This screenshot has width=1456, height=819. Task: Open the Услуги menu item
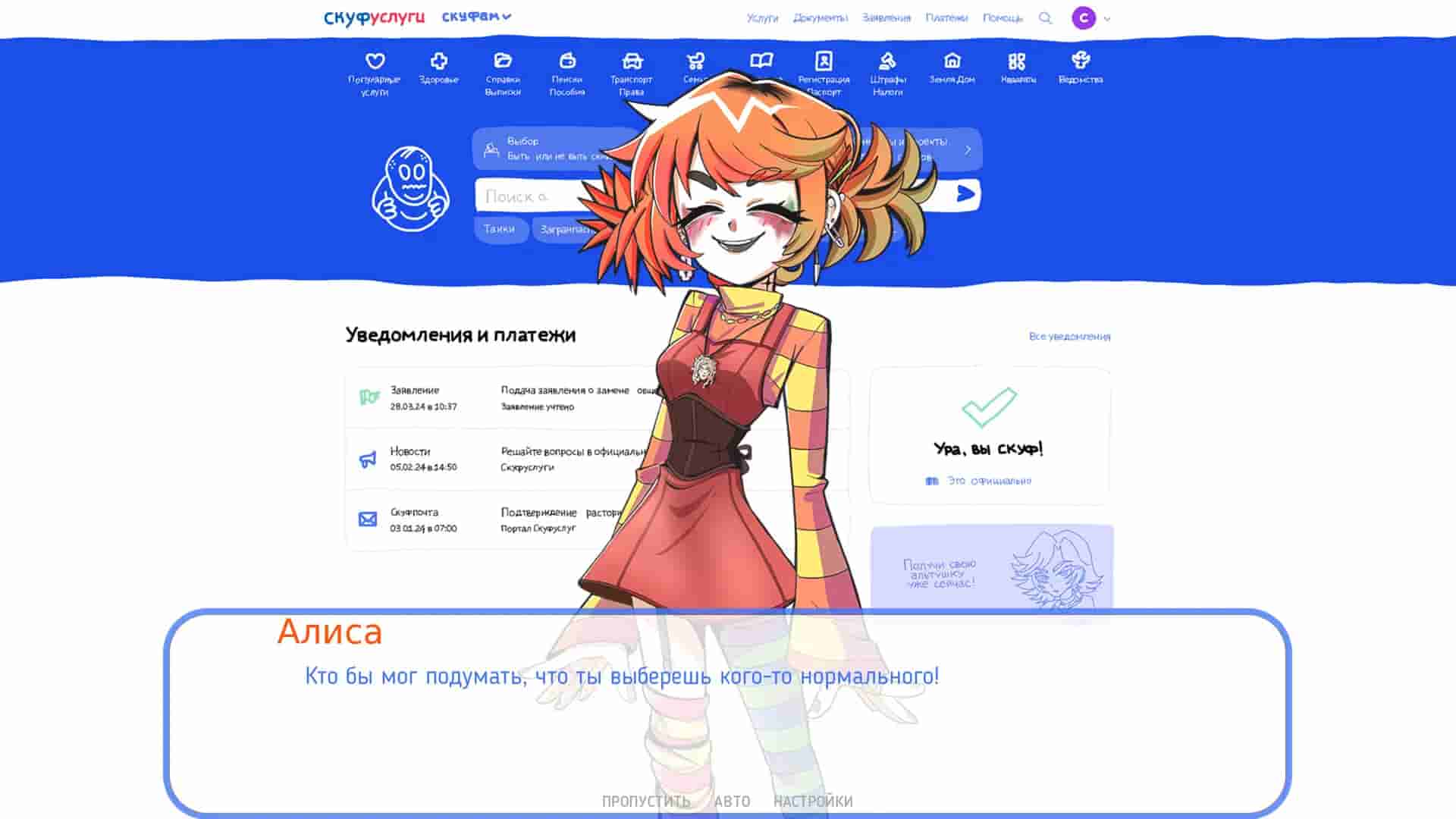[x=762, y=18]
